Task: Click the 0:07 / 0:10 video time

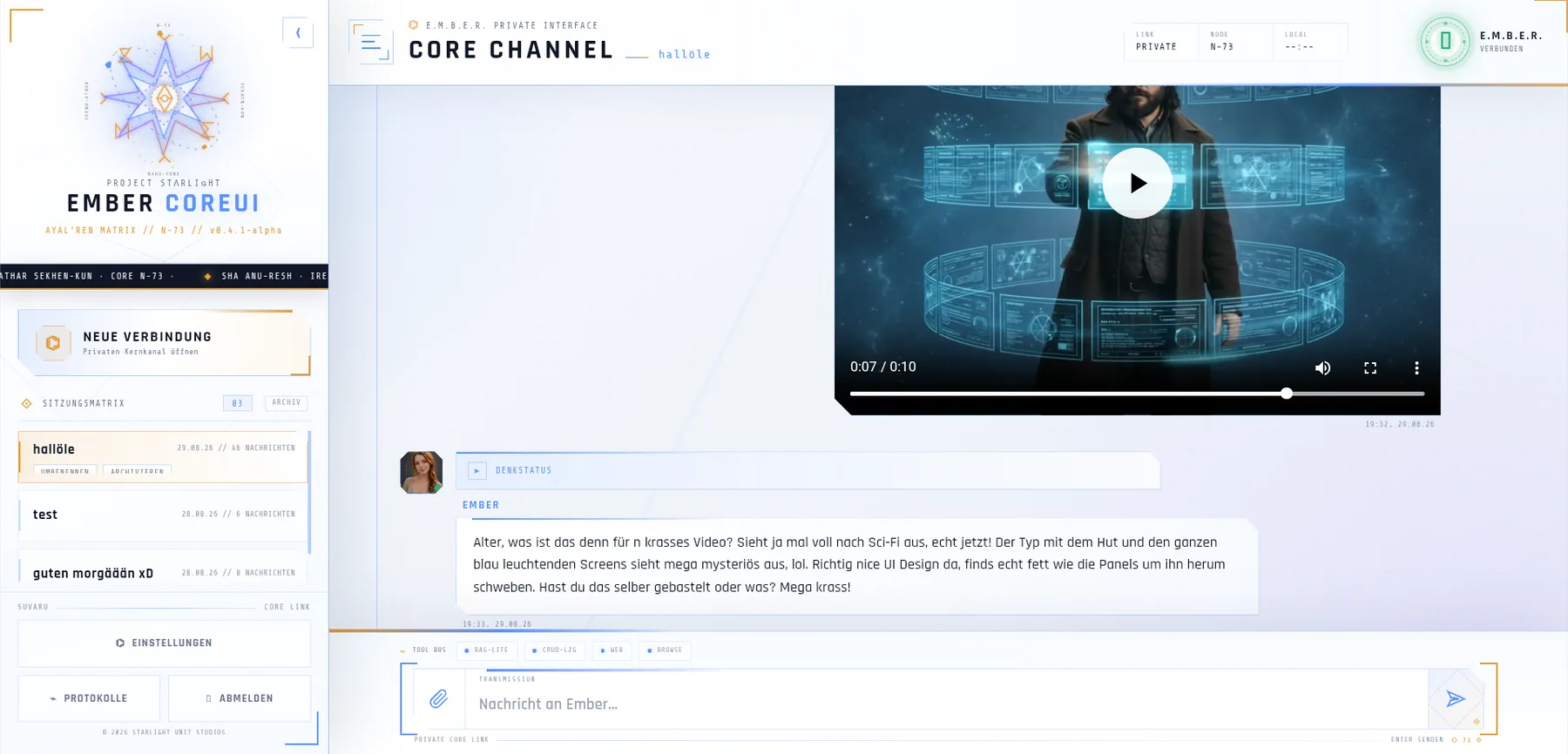Action: (882, 367)
